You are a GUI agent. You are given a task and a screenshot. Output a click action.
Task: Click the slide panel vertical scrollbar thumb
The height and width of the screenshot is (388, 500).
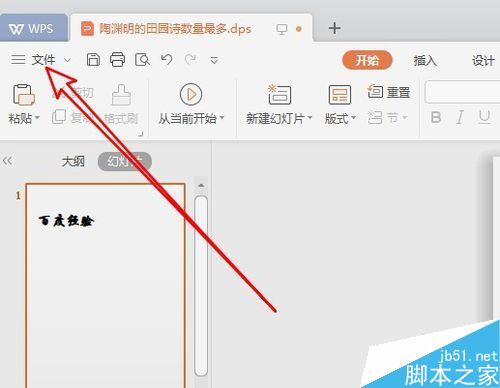(x=201, y=286)
